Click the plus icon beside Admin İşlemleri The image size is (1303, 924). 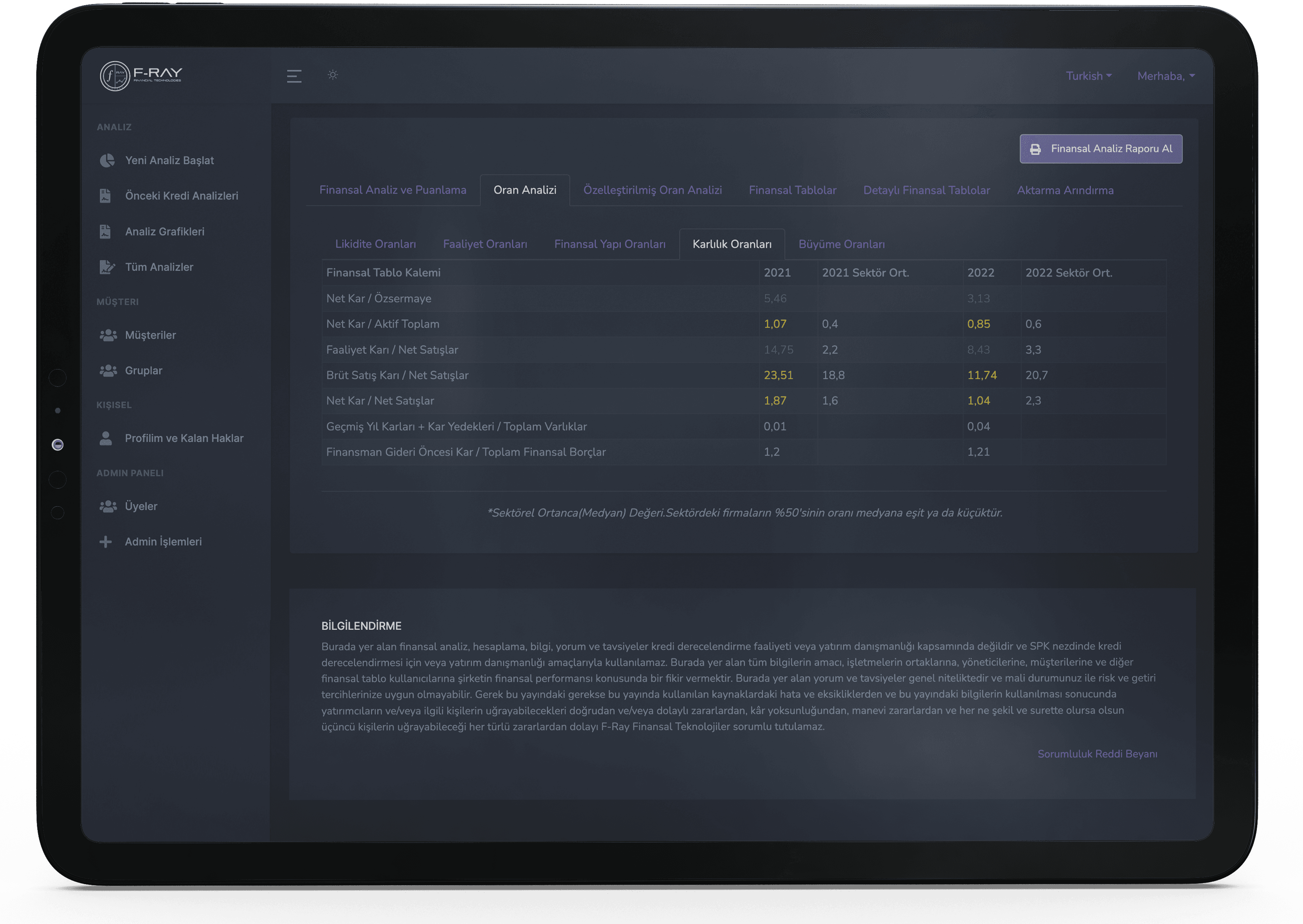(105, 542)
